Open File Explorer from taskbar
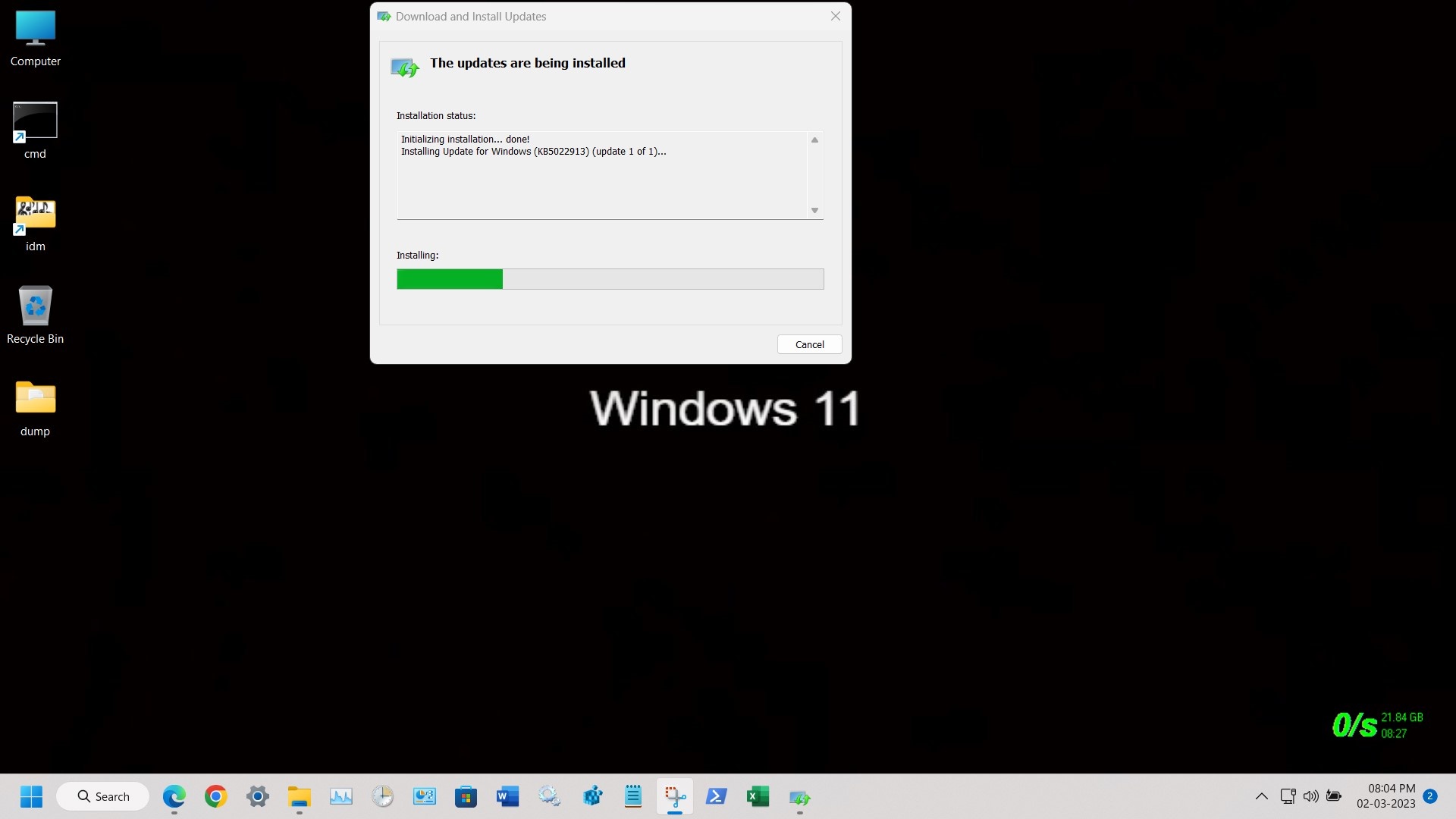This screenshot has height=819, width=1456. point(300,796)
